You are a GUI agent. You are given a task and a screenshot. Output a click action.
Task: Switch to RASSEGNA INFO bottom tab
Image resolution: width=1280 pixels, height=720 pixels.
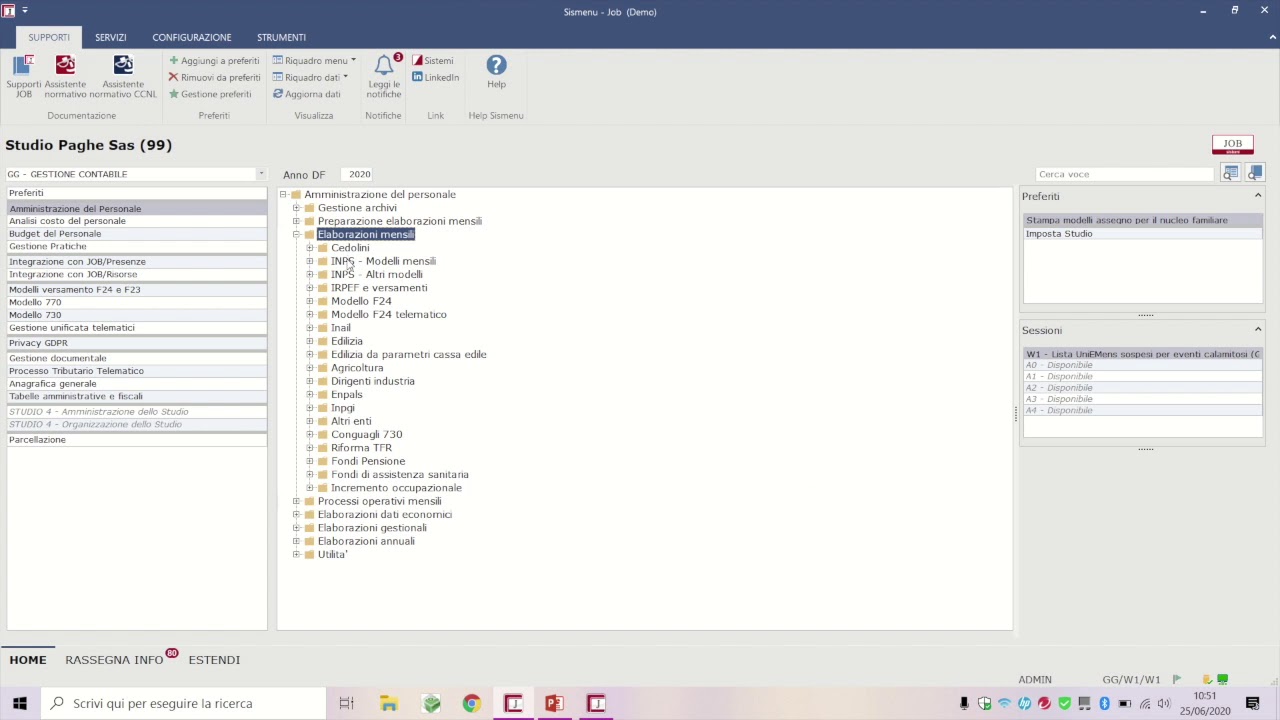pos(114,660)
